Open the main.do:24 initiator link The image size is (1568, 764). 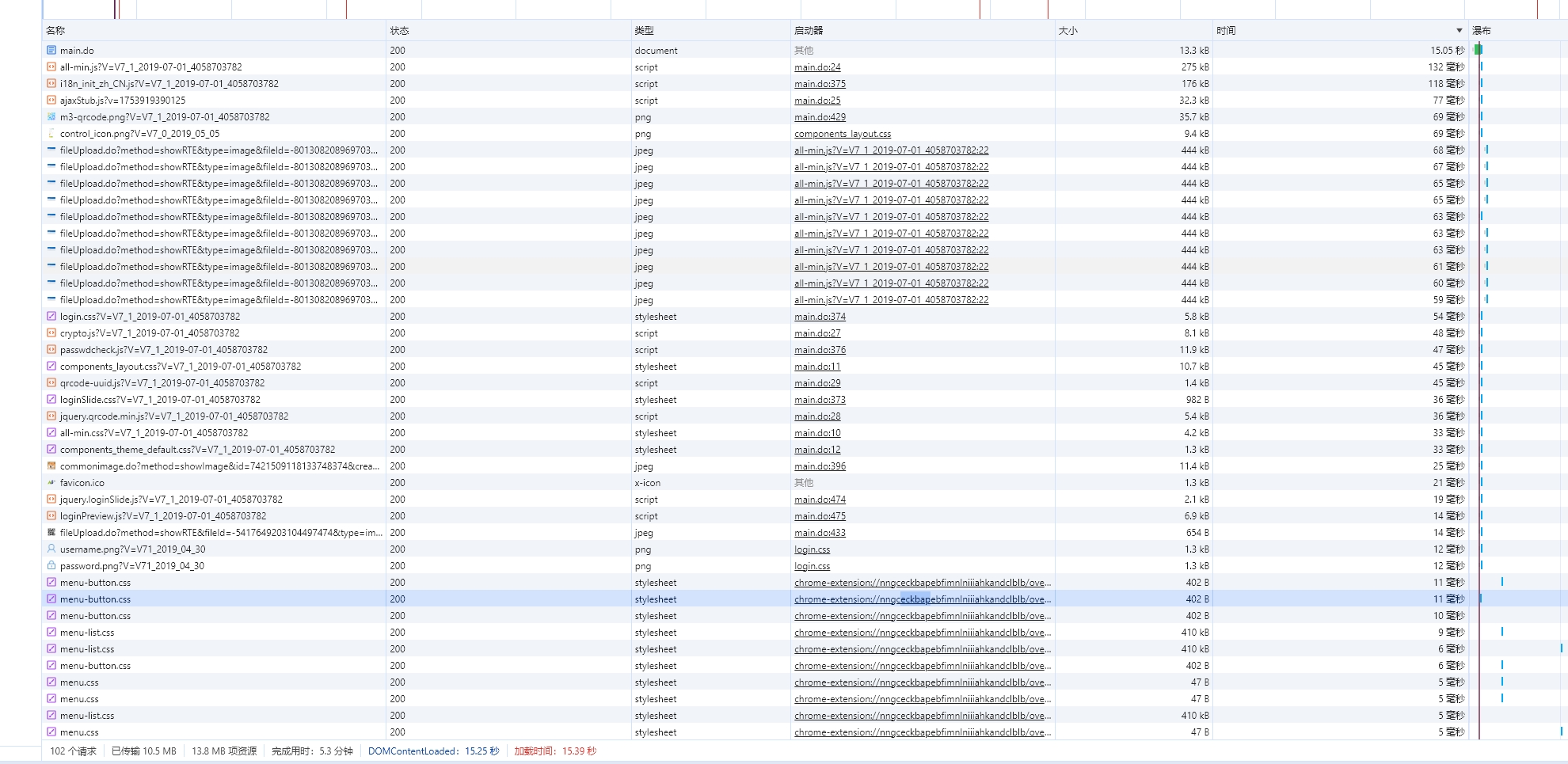817,67
